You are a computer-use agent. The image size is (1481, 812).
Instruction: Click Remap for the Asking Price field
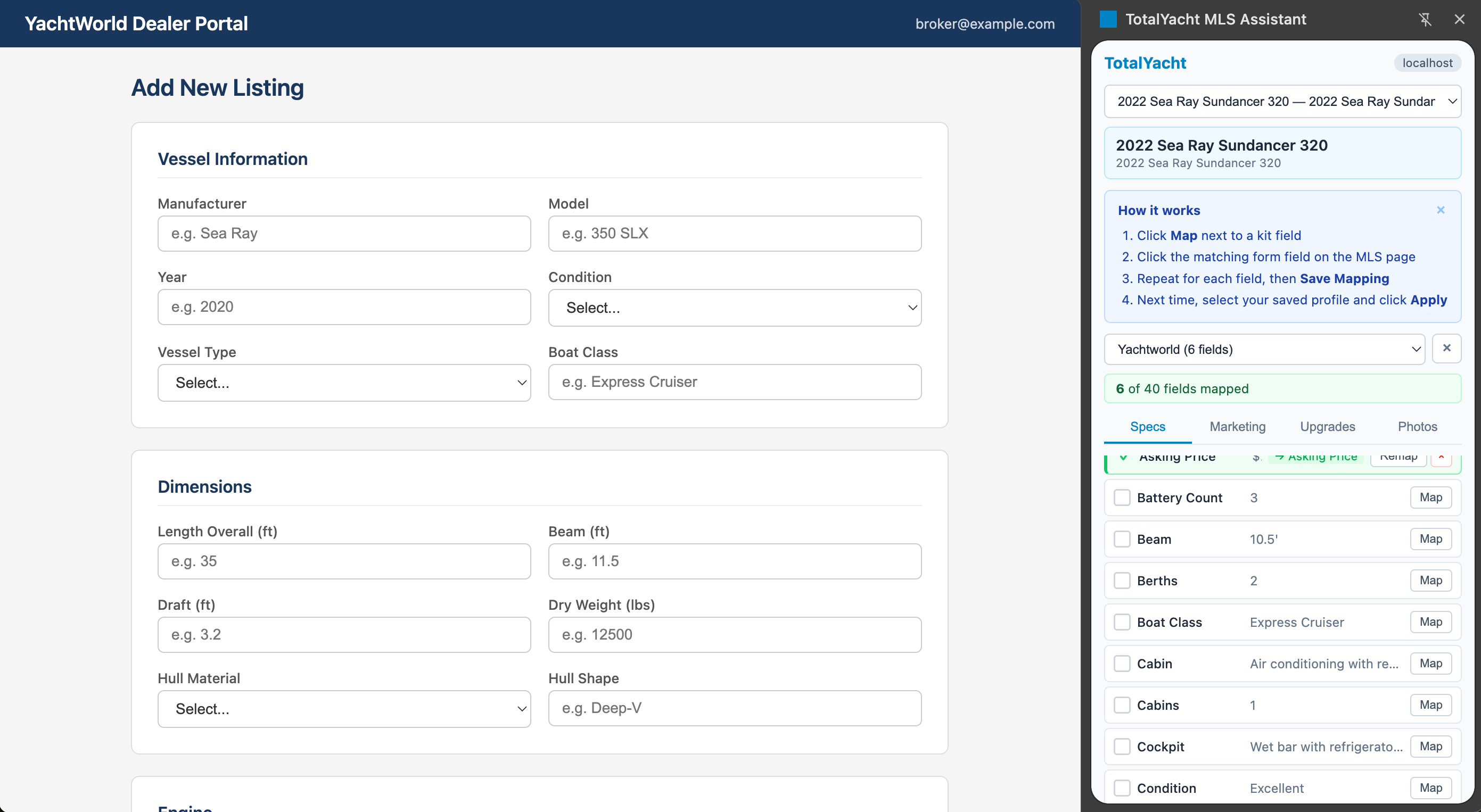click(1399, 457)
